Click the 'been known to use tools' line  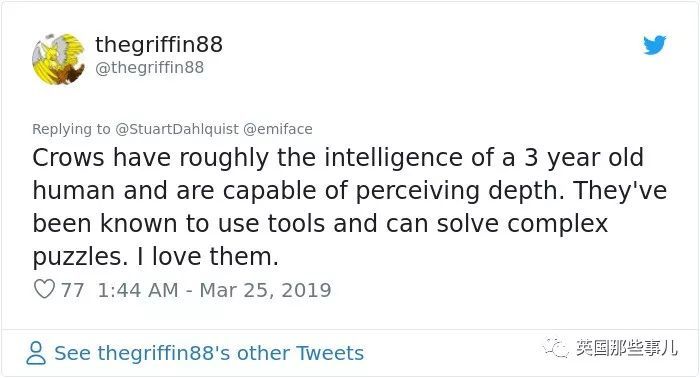point(320,223)
